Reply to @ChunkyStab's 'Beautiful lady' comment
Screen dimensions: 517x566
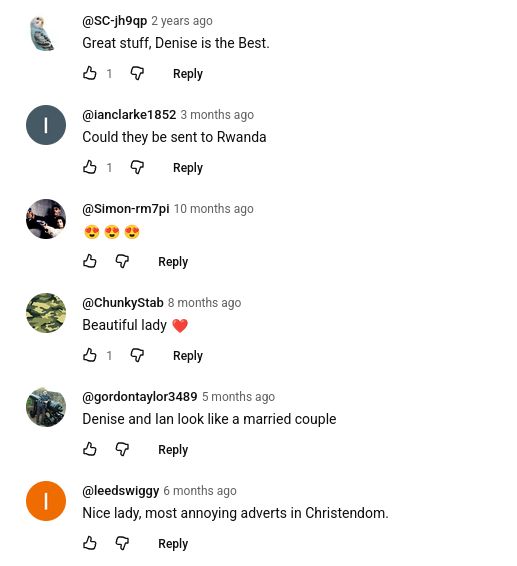pyautogui.click(x=188, y=356)
